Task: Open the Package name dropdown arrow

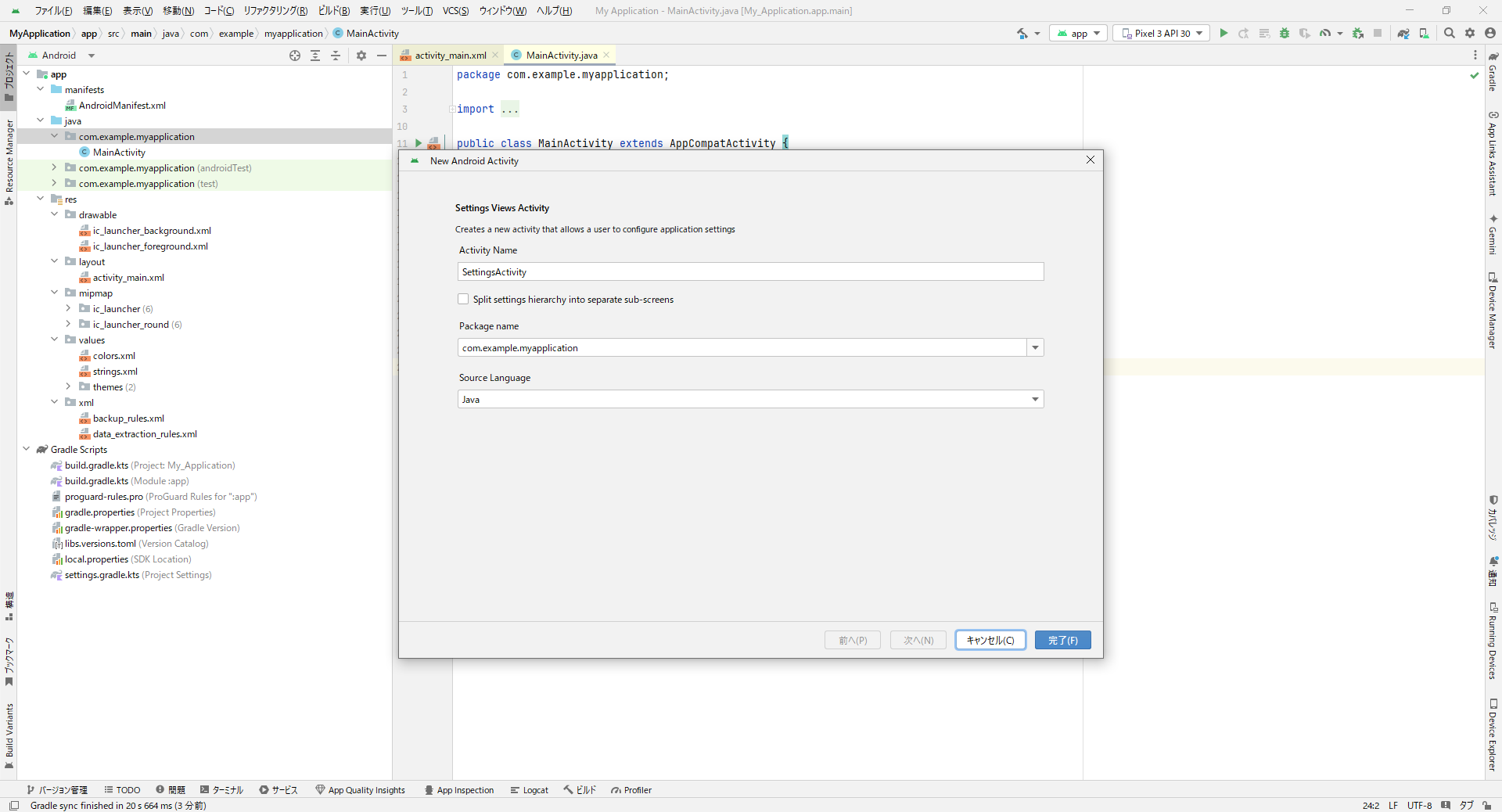Action: pyautogui.click(x=1035, y=348)
